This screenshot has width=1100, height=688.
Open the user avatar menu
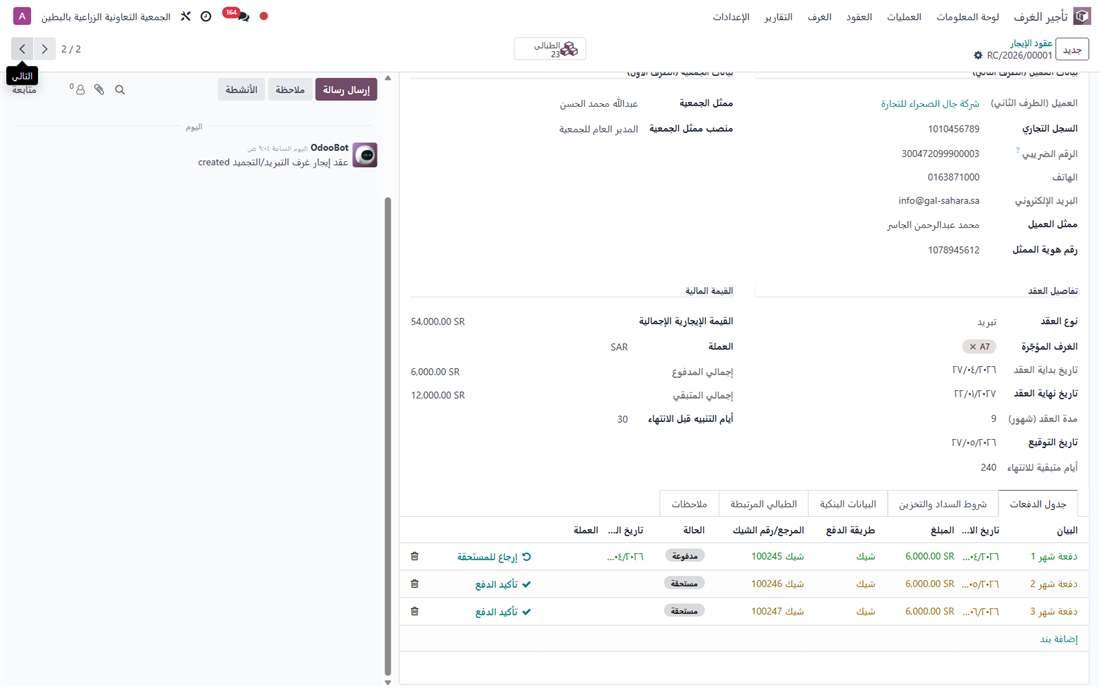click(22, 16)
